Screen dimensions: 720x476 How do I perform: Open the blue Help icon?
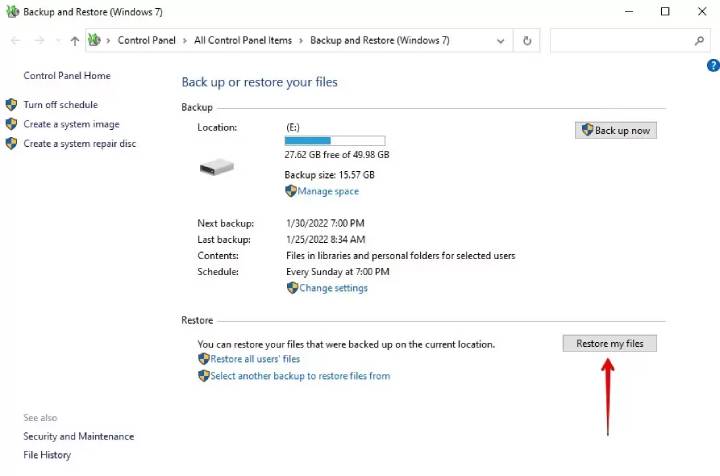coord(713,66)
